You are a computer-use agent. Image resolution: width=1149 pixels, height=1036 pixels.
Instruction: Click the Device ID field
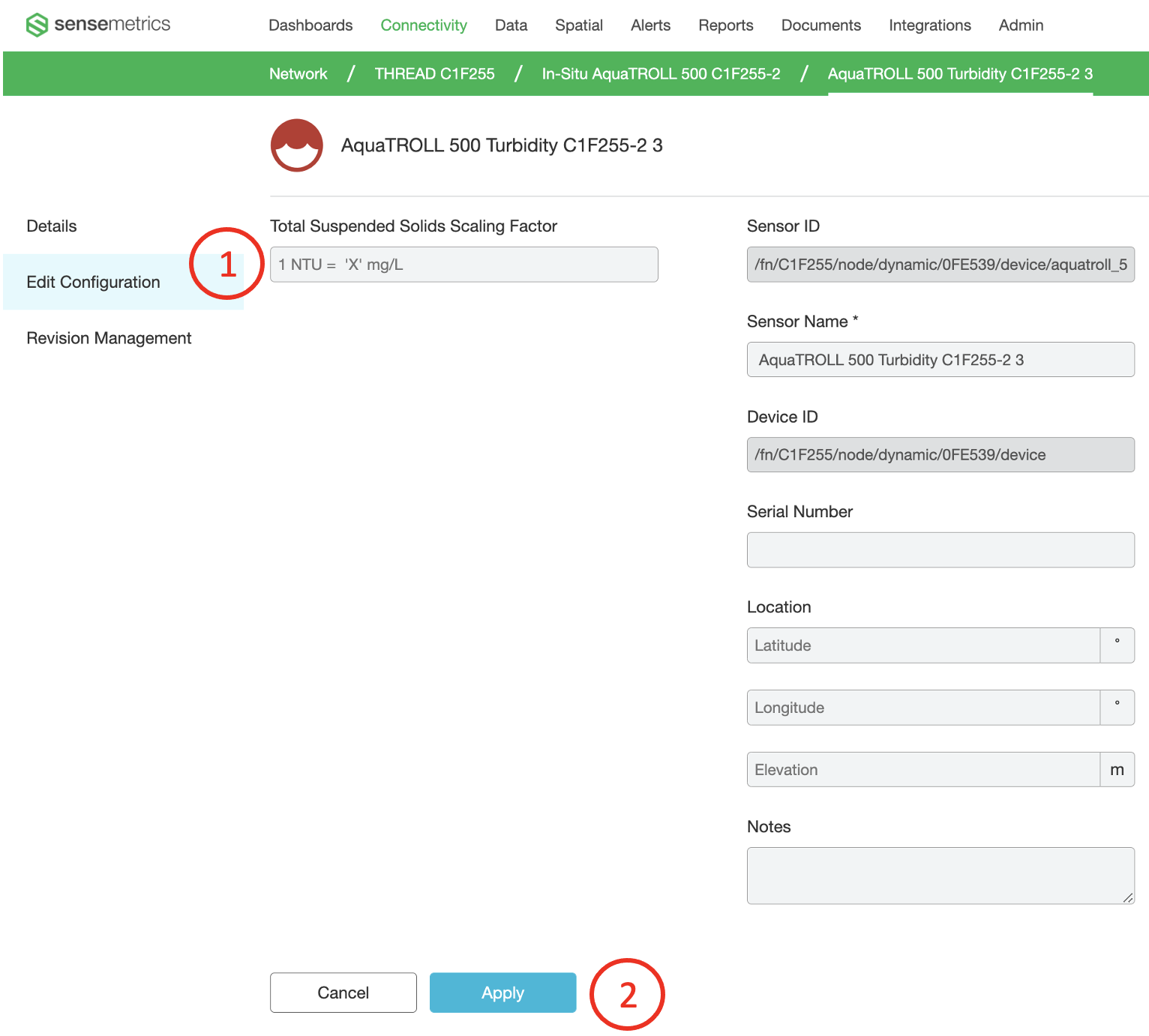(x=940, y=455)
